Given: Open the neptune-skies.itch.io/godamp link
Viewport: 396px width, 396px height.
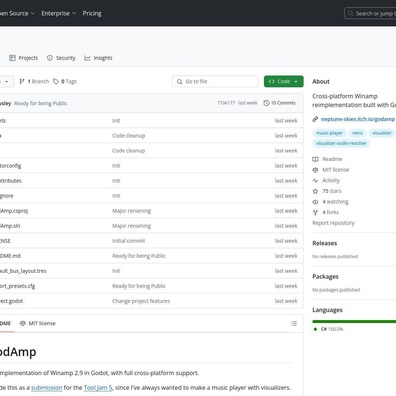Looking at the screenshot, I should coord(358,119).
